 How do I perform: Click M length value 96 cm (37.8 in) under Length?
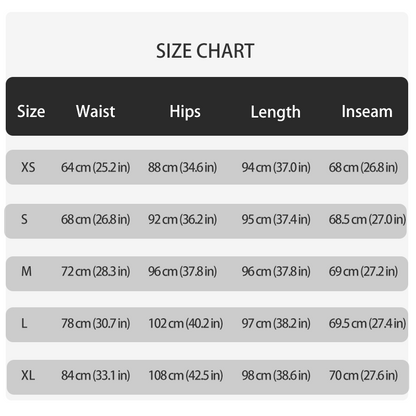276,272
